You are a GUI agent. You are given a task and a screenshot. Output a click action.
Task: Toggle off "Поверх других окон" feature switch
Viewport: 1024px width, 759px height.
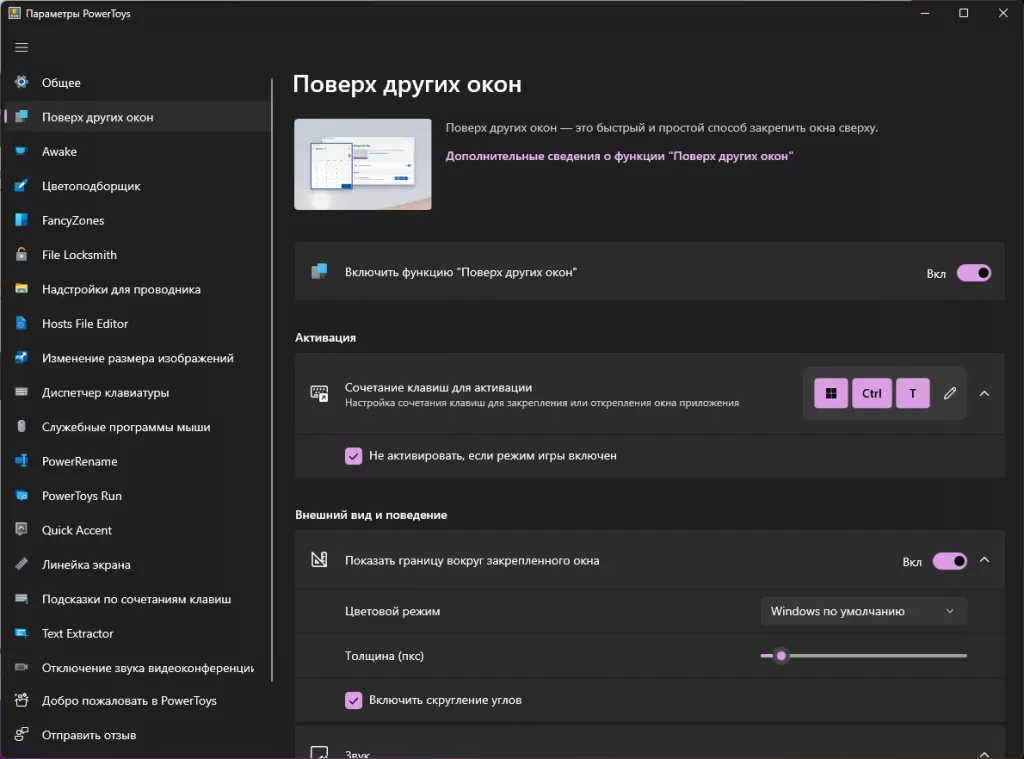(x=973, y=273)
